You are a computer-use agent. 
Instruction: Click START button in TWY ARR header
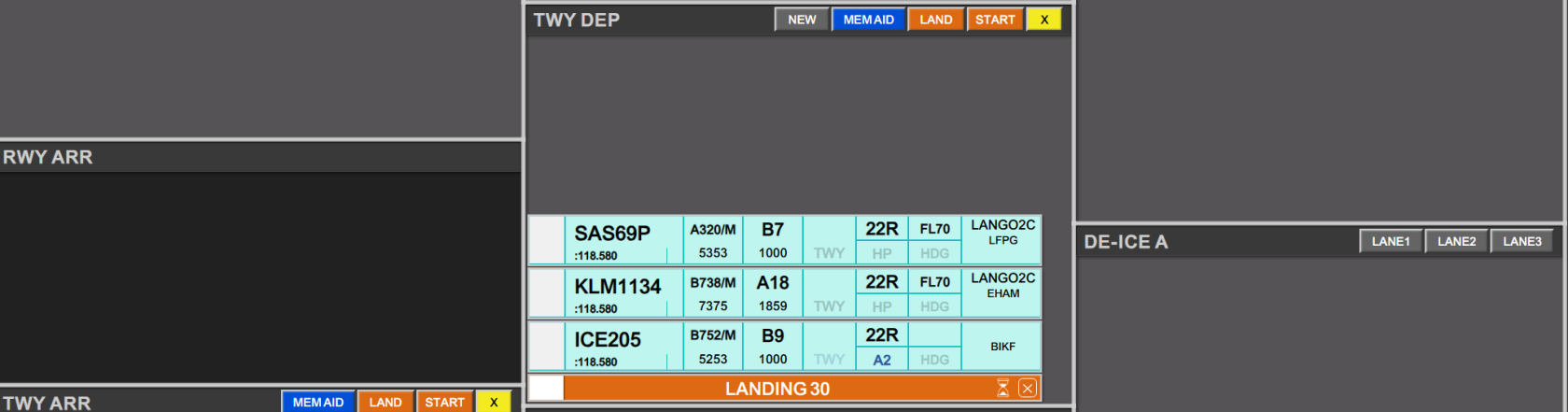pyautogui.click(x=444, y=402)
